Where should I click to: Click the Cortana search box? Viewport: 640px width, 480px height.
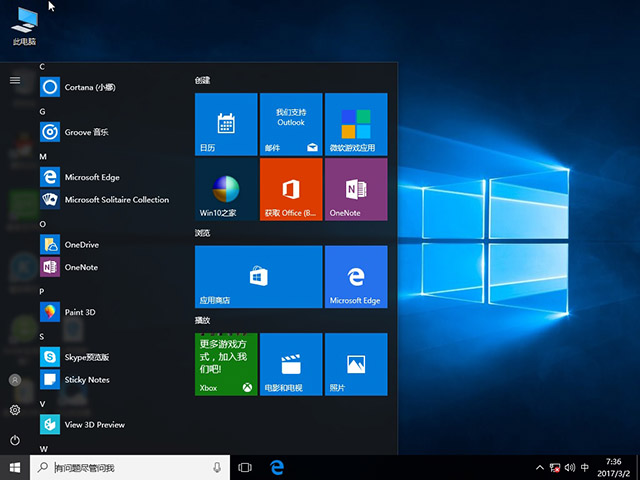pos(130,468)
